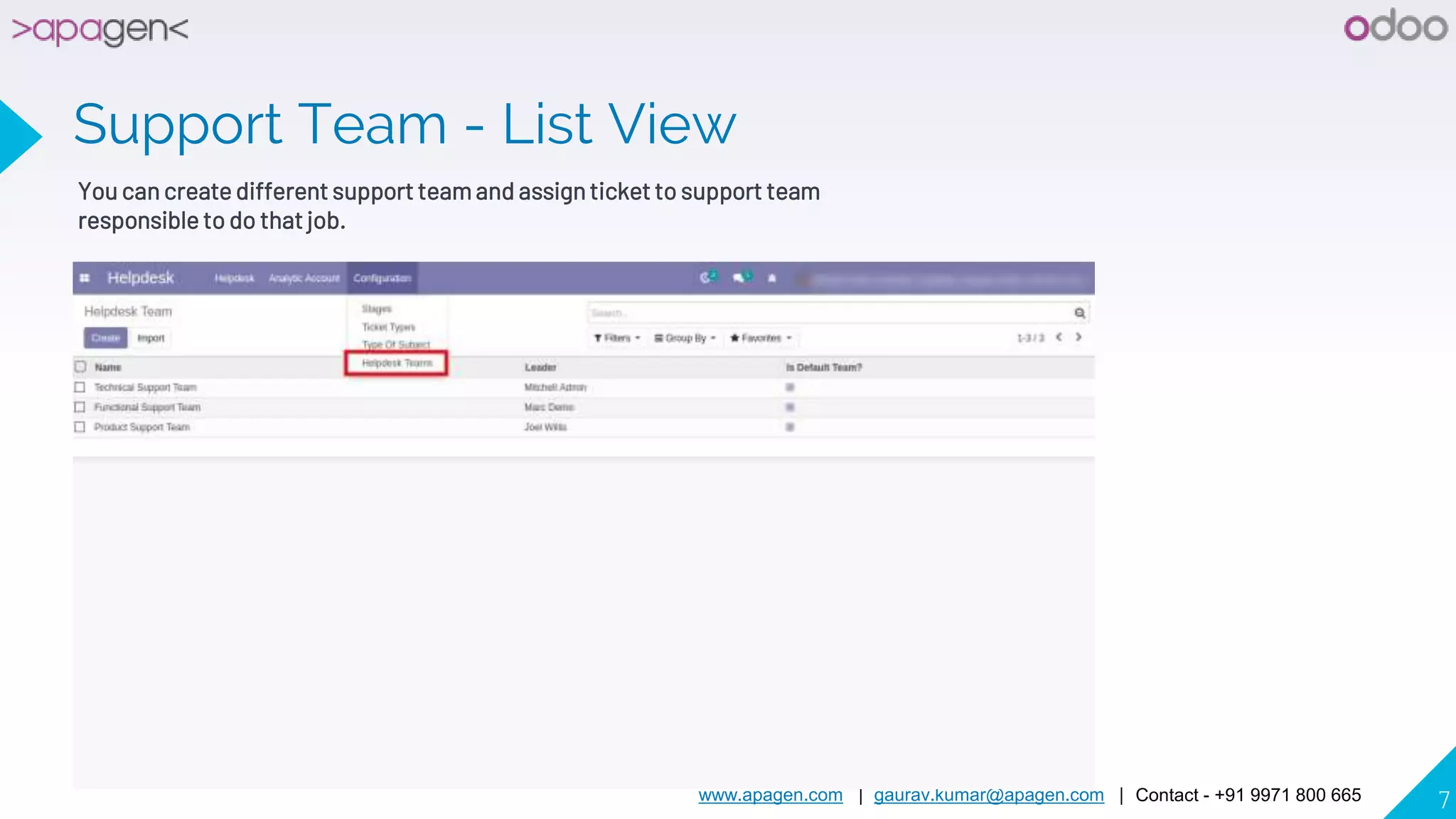Open www.apagen.com link
This screenshot has height=819, width=1456.
pos(771,795)
